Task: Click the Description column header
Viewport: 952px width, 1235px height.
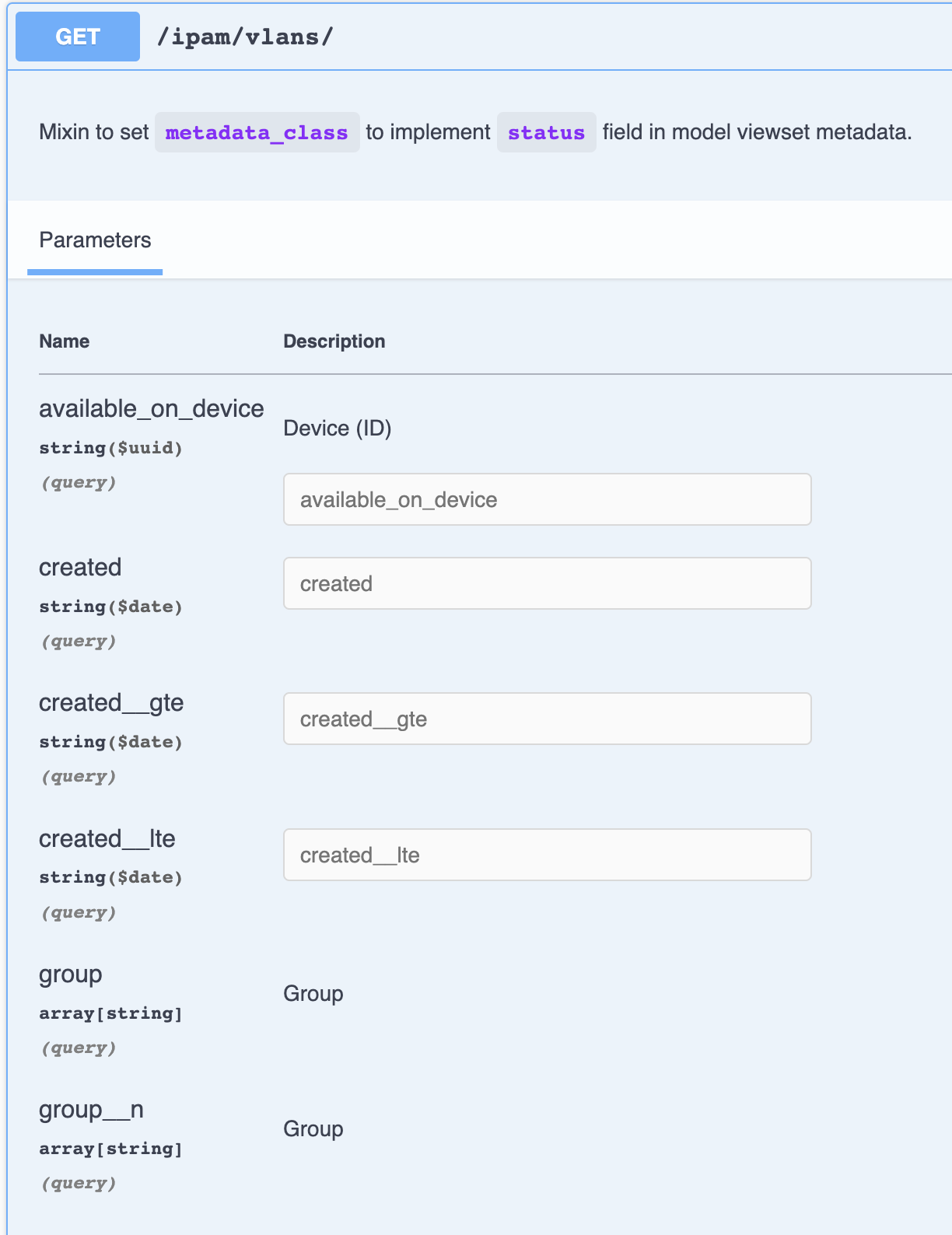Action: coord(334,341)
